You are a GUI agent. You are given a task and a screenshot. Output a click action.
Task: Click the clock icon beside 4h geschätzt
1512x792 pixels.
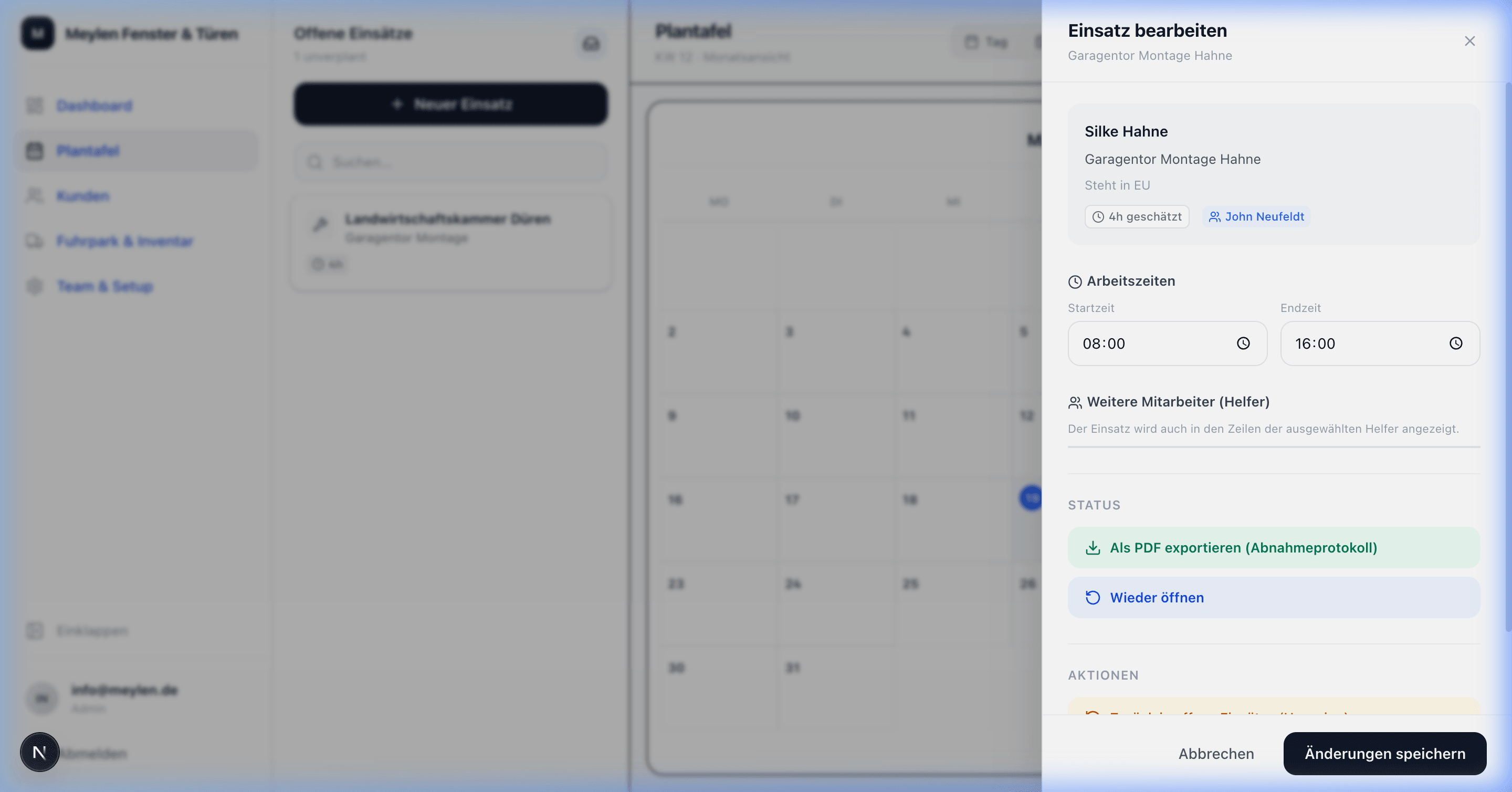pyautogui.click(x=1098, y=217)
